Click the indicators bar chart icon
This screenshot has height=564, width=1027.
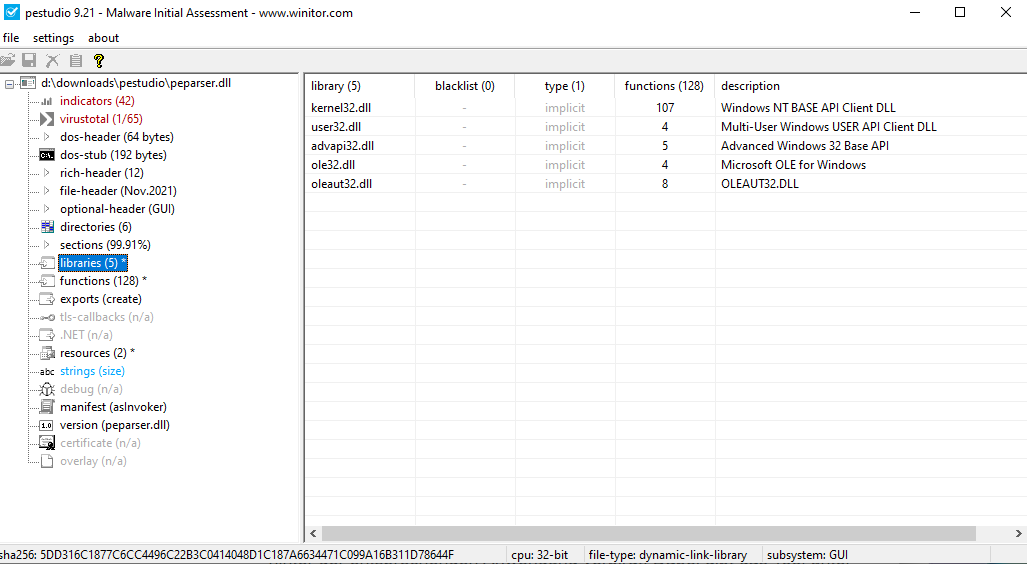[47, 101]
